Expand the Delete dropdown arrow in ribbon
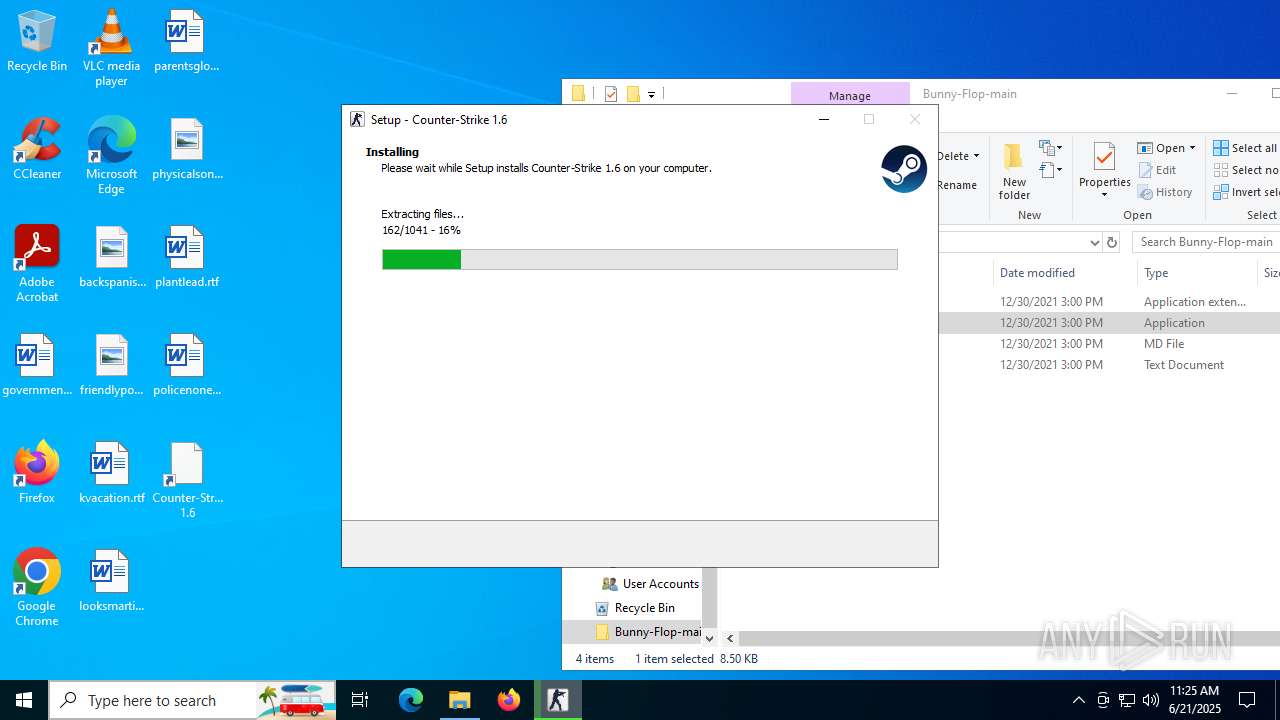The height and width of the screenshot is (720, 1280). (976, 156)
